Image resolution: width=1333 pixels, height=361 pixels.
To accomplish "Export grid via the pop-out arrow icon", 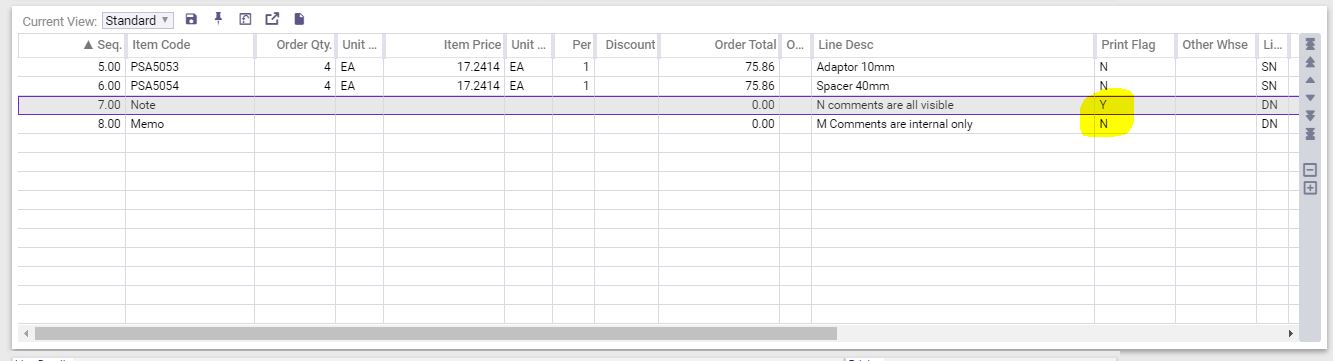I will [272, 19].
